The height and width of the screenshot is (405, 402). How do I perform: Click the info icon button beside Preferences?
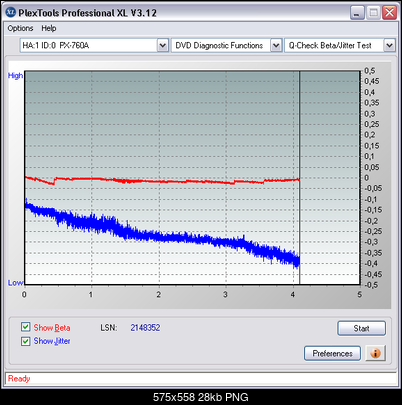375,353
